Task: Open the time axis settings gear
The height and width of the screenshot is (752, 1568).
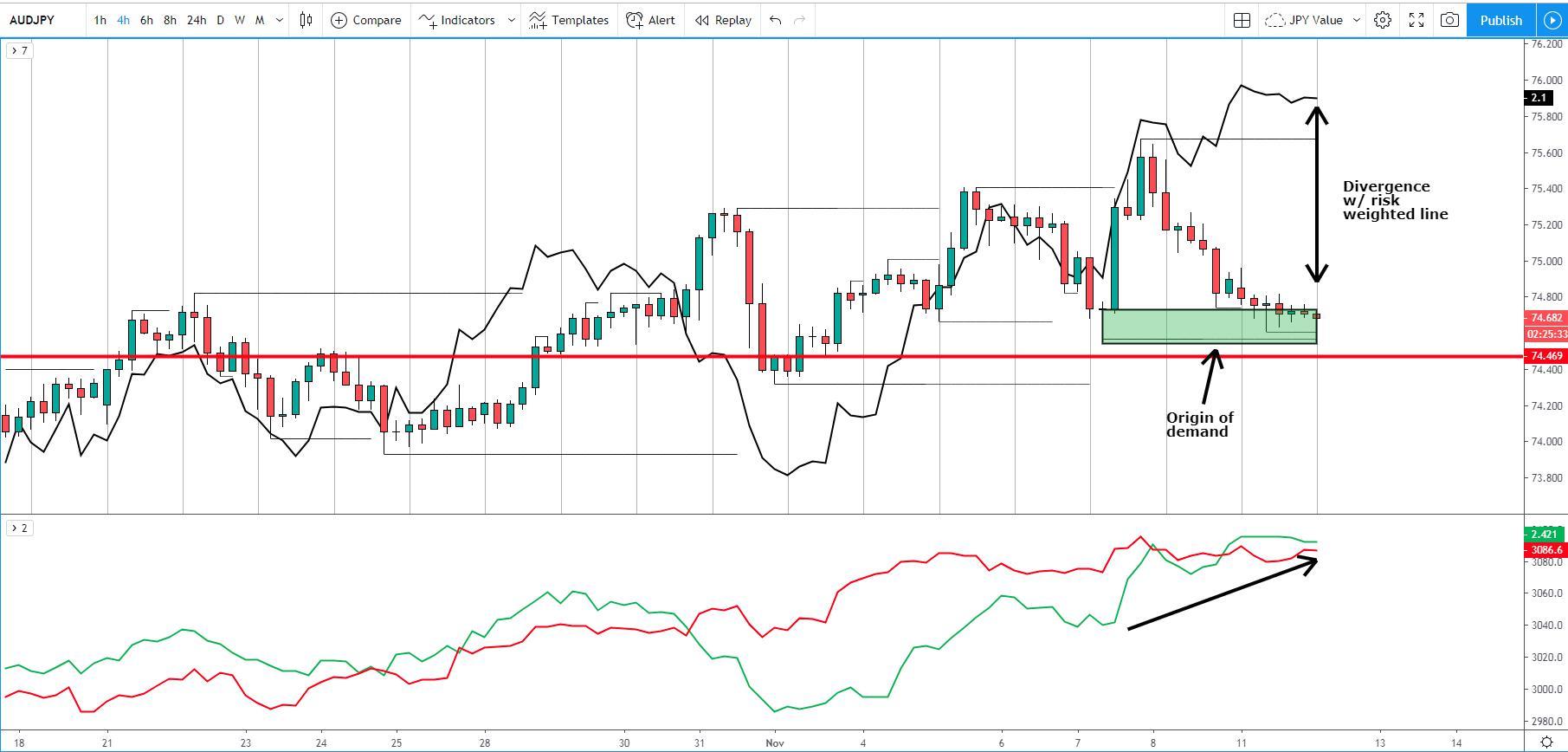Action: pos(1546,742)
